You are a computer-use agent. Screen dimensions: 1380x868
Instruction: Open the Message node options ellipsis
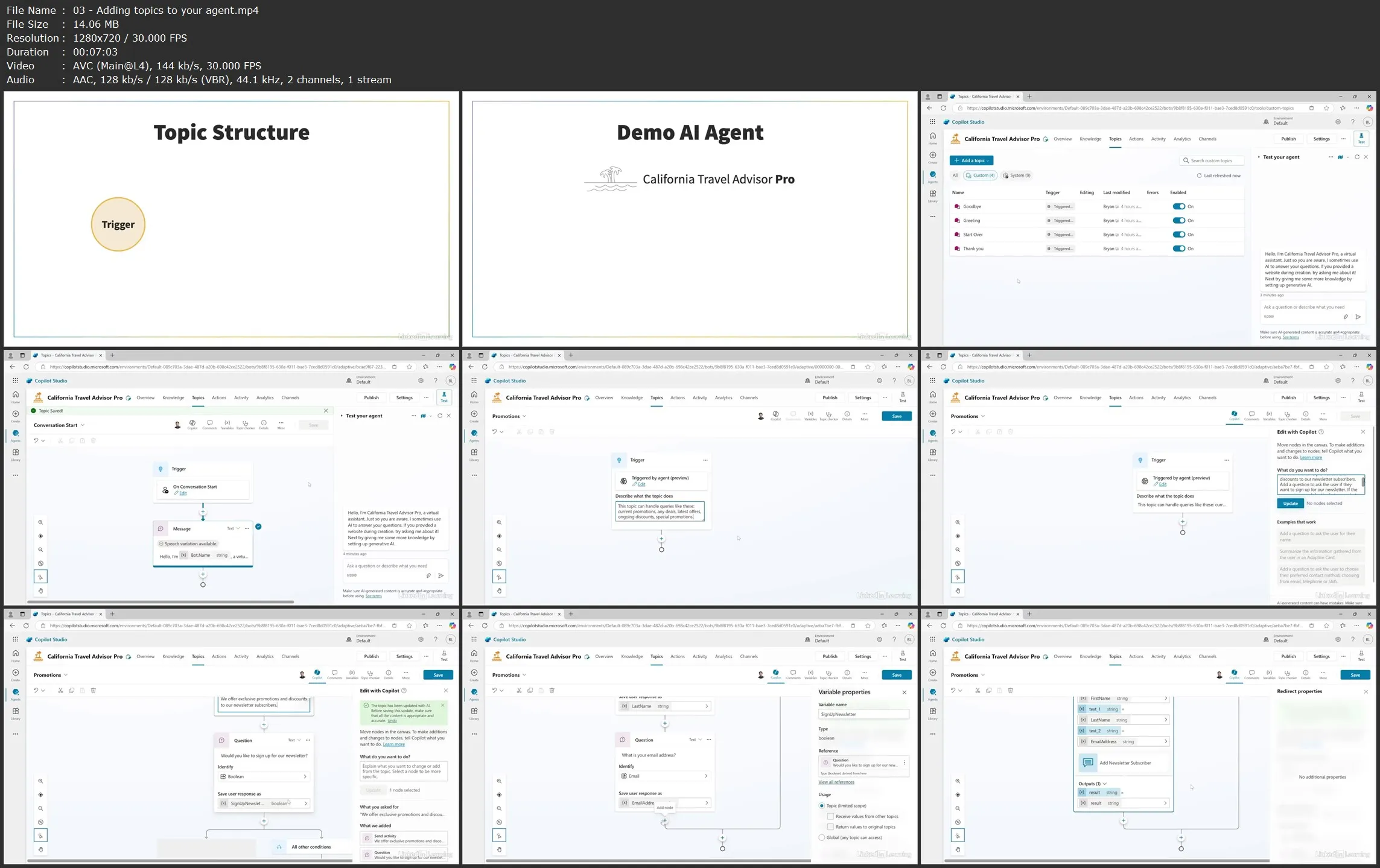pyautogui.click(x=247, y=528)
